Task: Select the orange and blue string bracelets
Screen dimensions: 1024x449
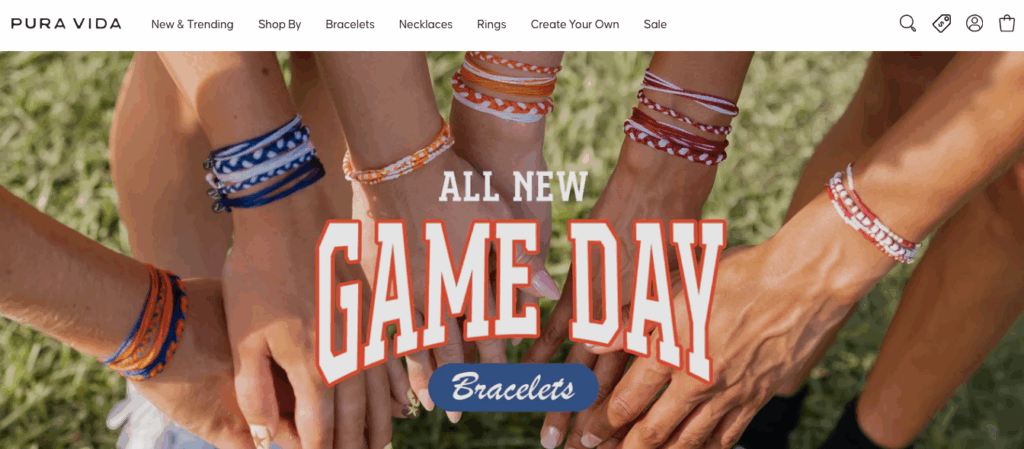Action: point(146,323)
